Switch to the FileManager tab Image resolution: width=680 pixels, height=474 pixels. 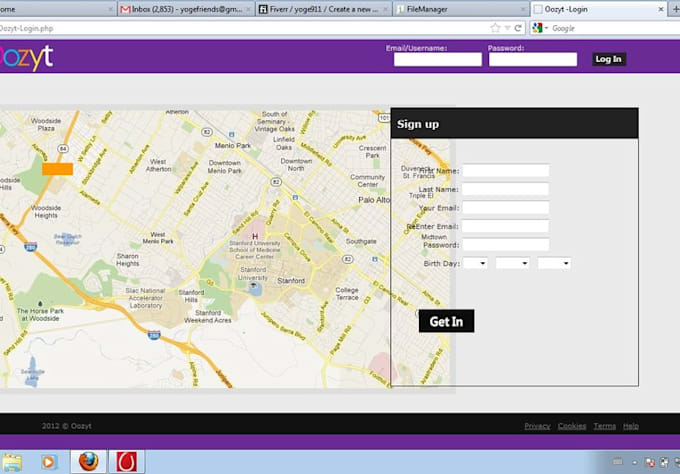(461, 9)
